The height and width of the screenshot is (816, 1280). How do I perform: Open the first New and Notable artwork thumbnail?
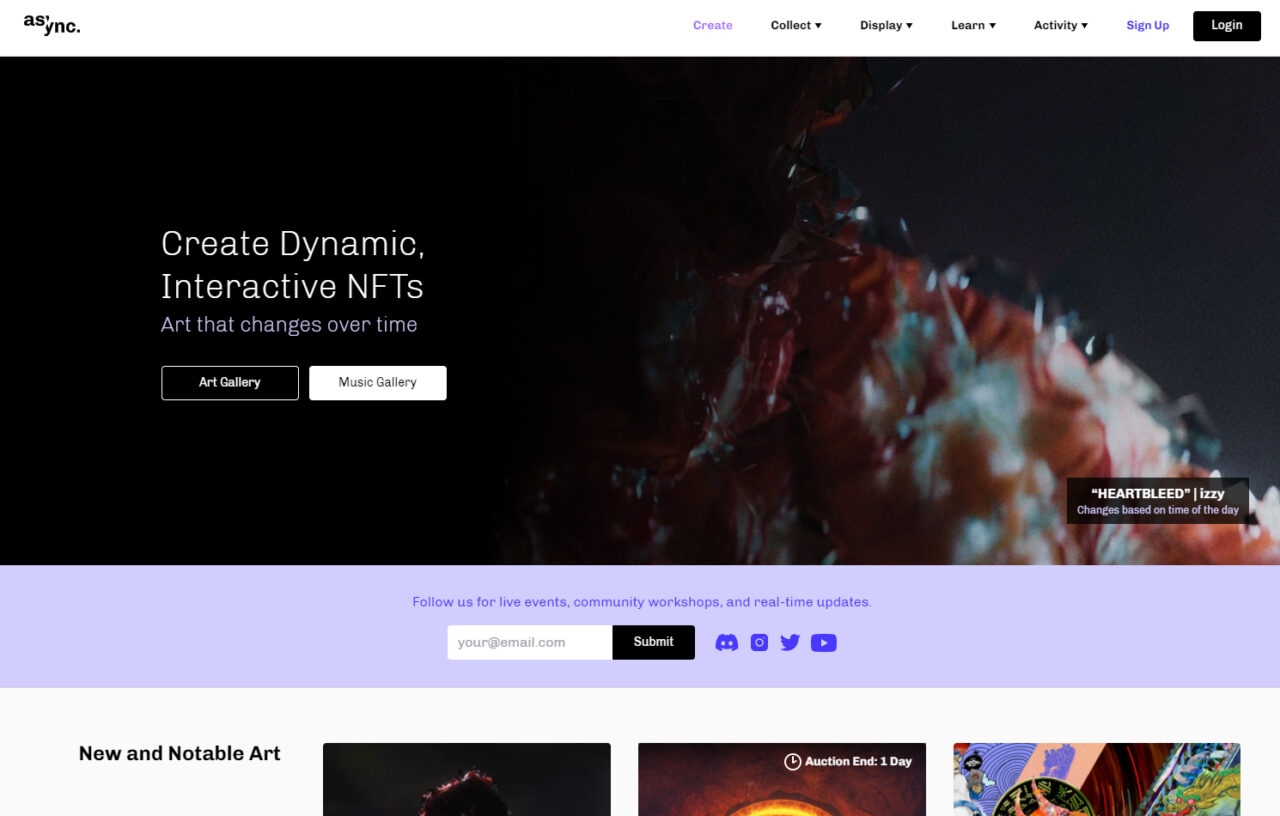466,780
